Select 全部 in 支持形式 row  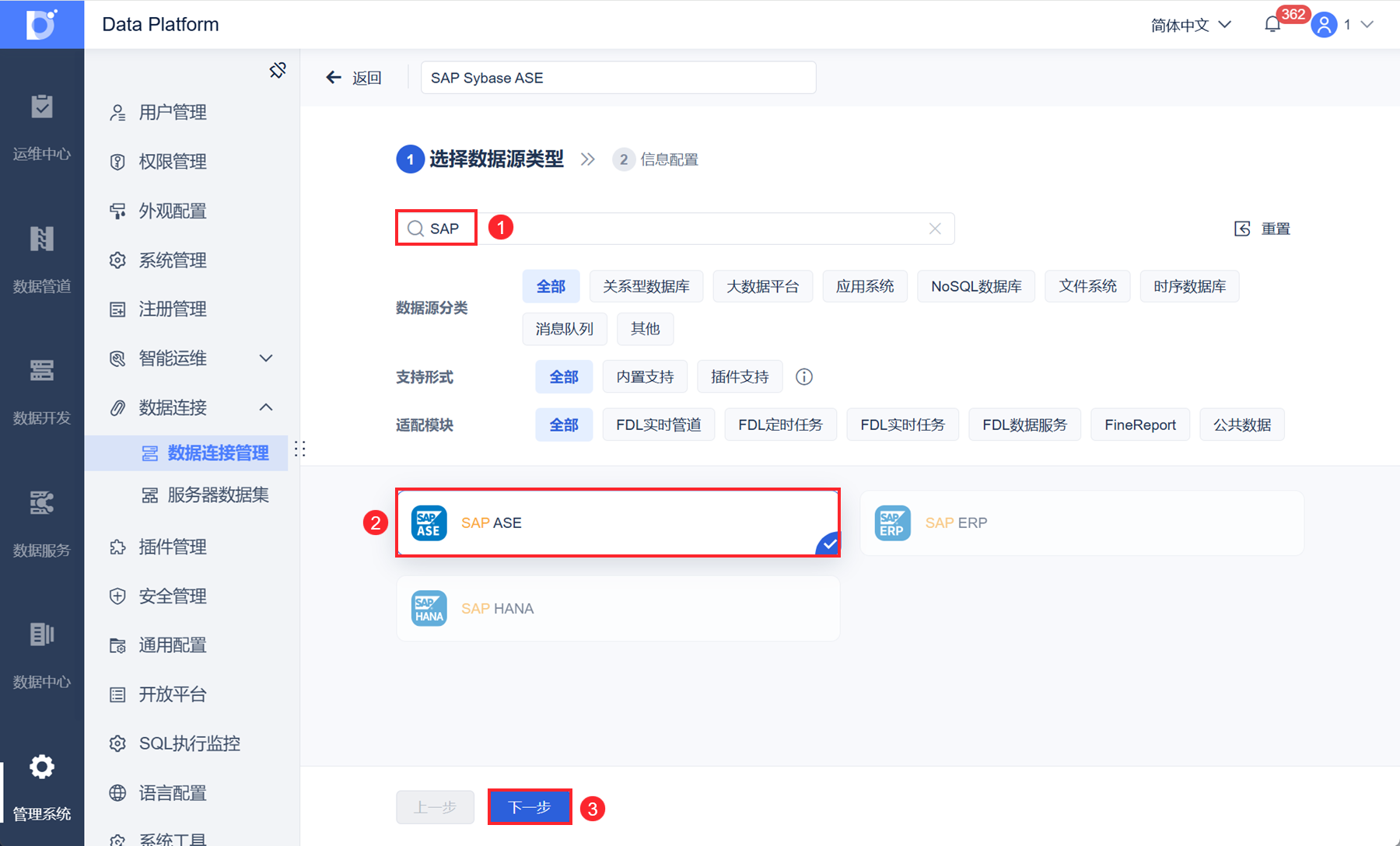(x=564, y=377)
